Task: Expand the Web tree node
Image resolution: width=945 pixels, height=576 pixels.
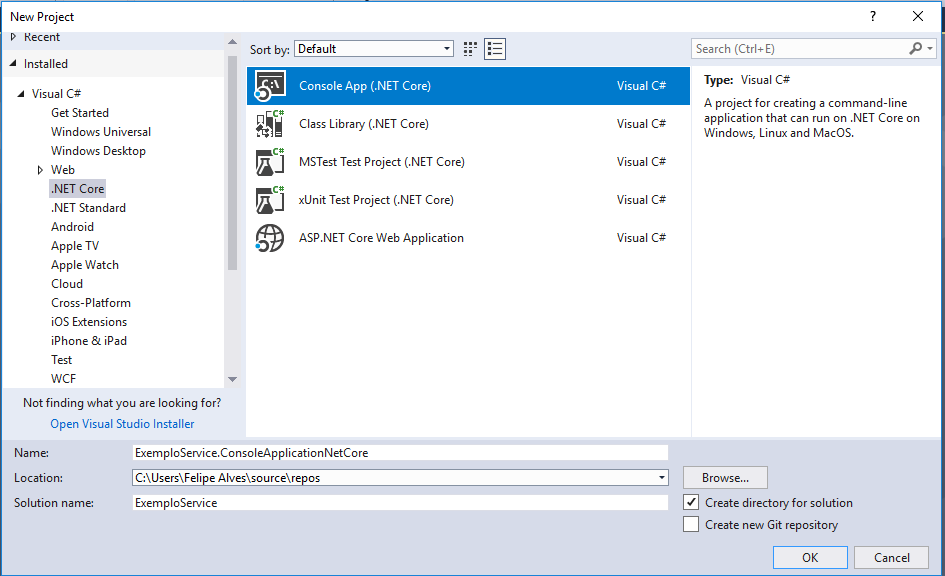Action: pos(40,170)
